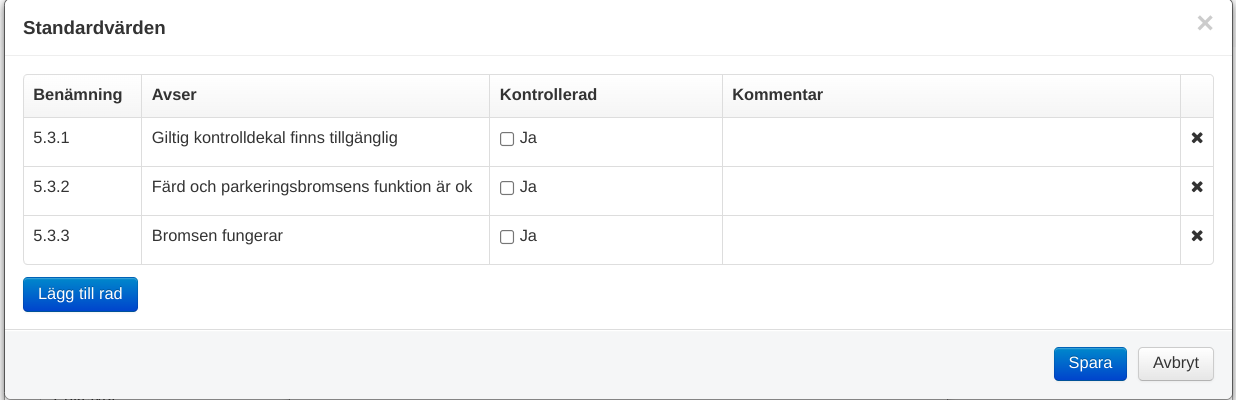1236x400 pixels.
Task: Click the Avser column header
Action: [174, 95]
